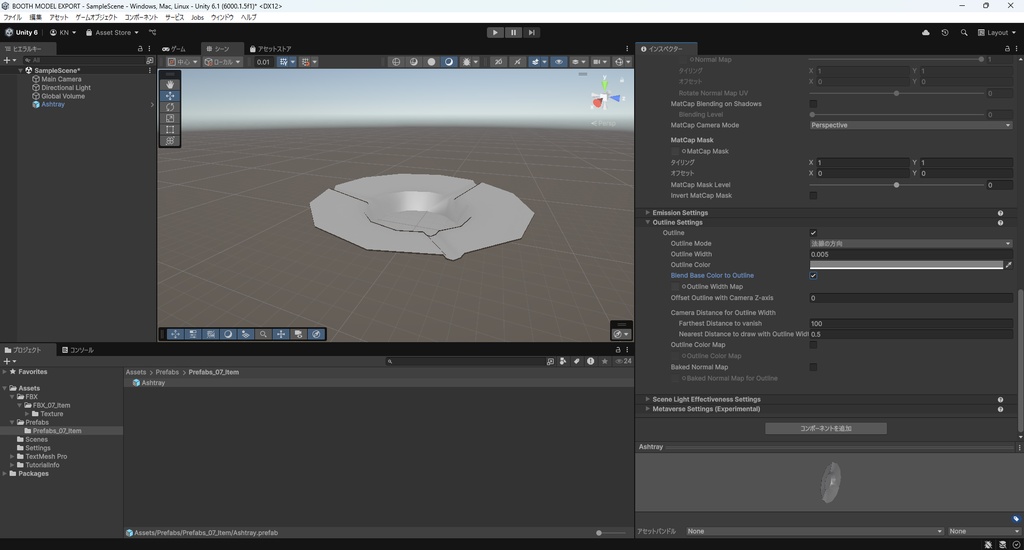Select the combined Transform tool
This screenshot has width=1024, height=550.
point(170,140)
